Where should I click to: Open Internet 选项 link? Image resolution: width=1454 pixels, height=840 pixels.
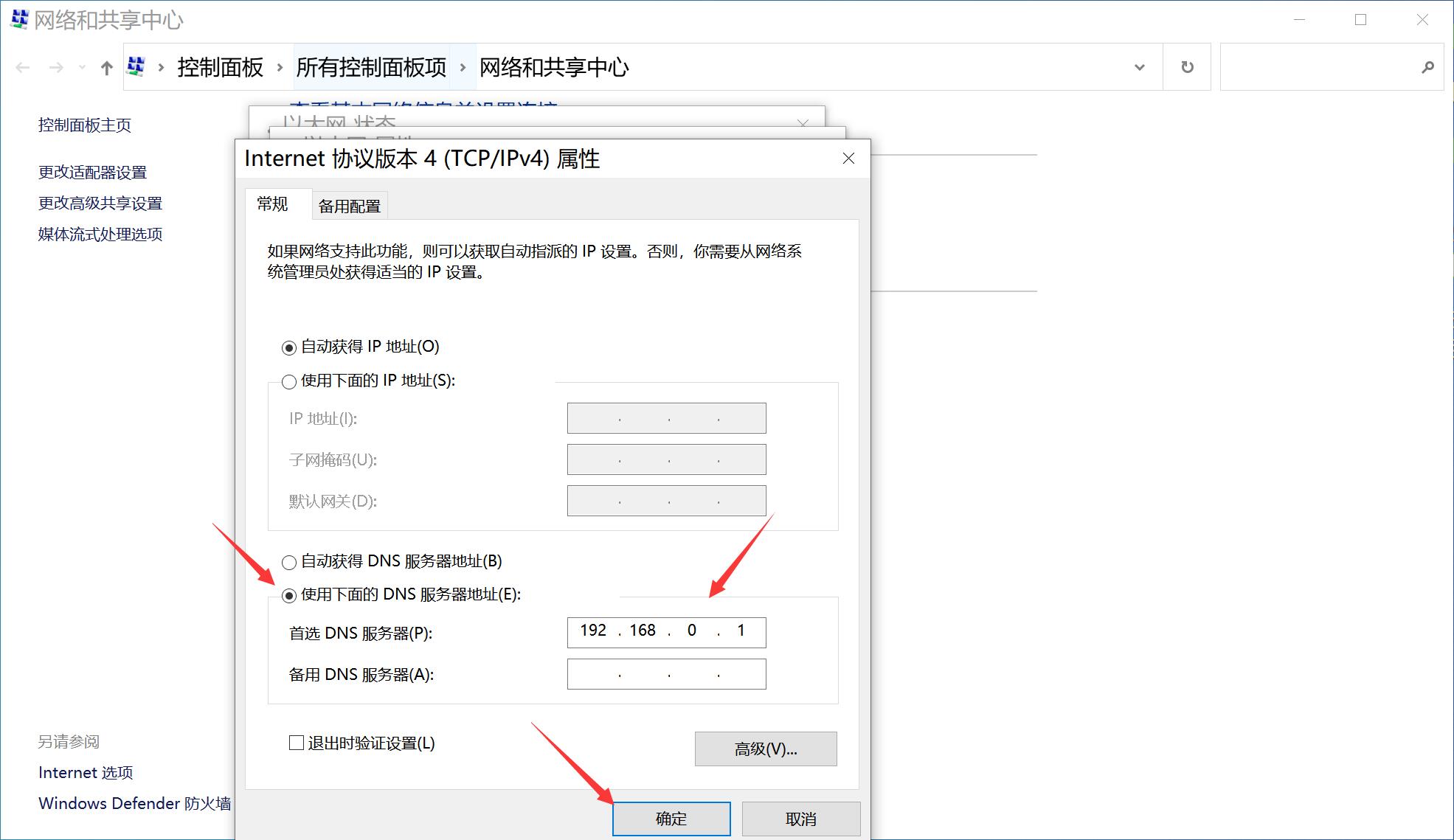pos(86,773)
